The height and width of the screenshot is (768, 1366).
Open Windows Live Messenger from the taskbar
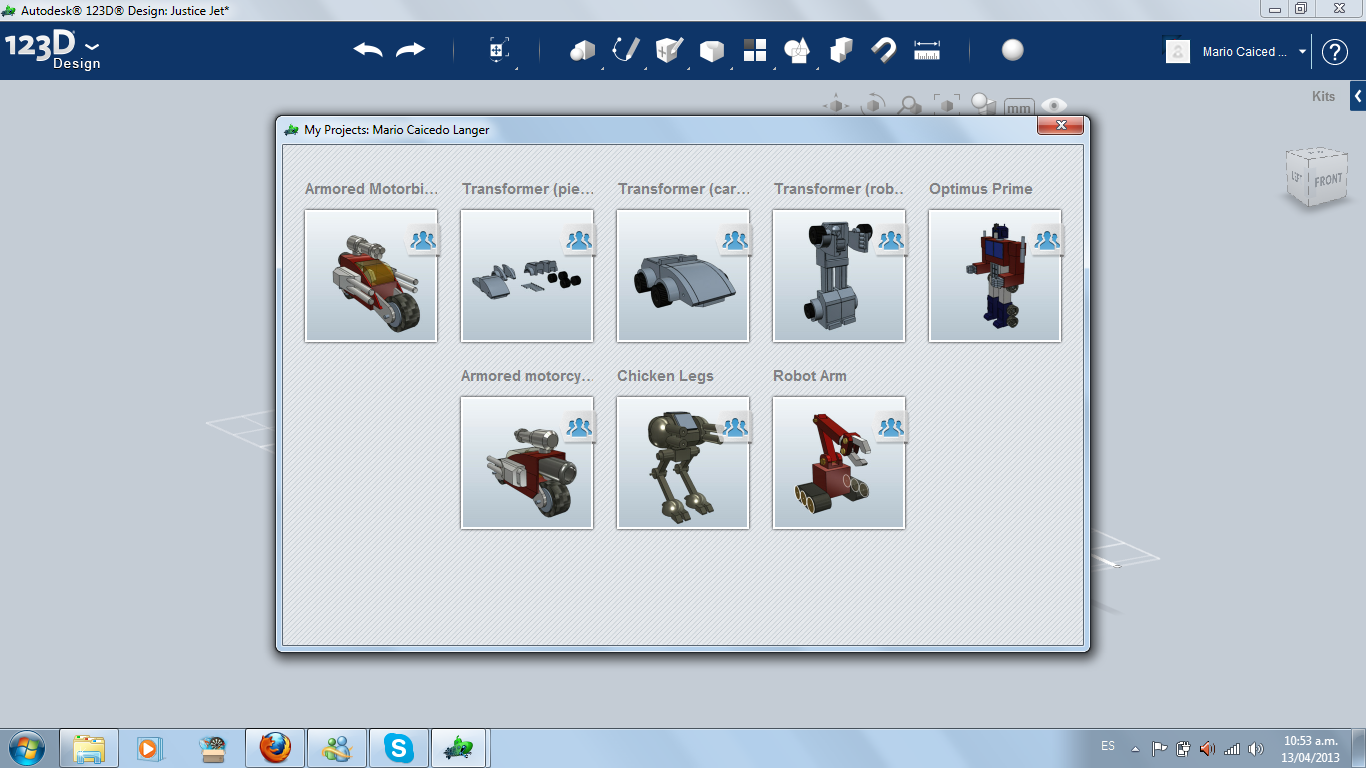[x=336, y=748]
